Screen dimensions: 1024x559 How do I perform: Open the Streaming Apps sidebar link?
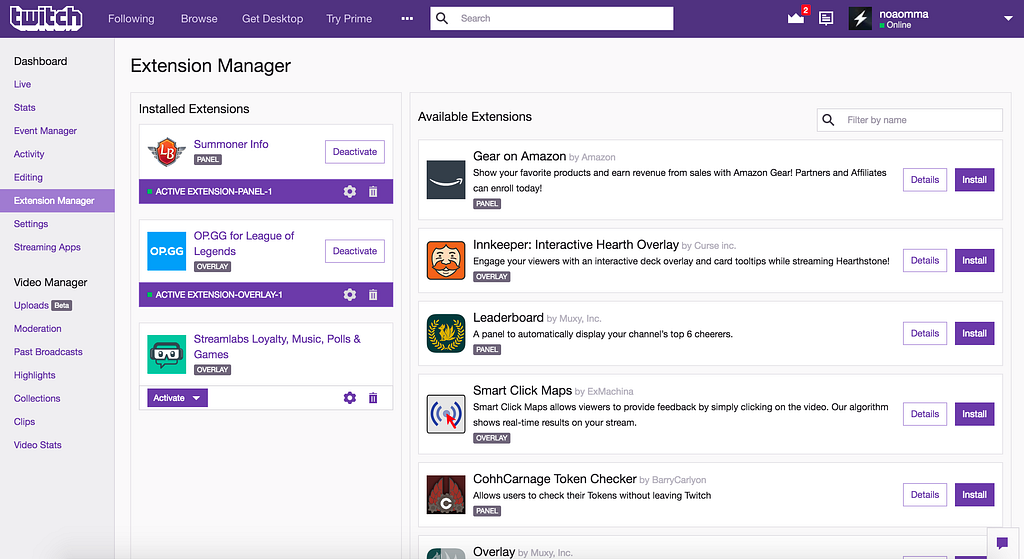(x=47, y=247)
